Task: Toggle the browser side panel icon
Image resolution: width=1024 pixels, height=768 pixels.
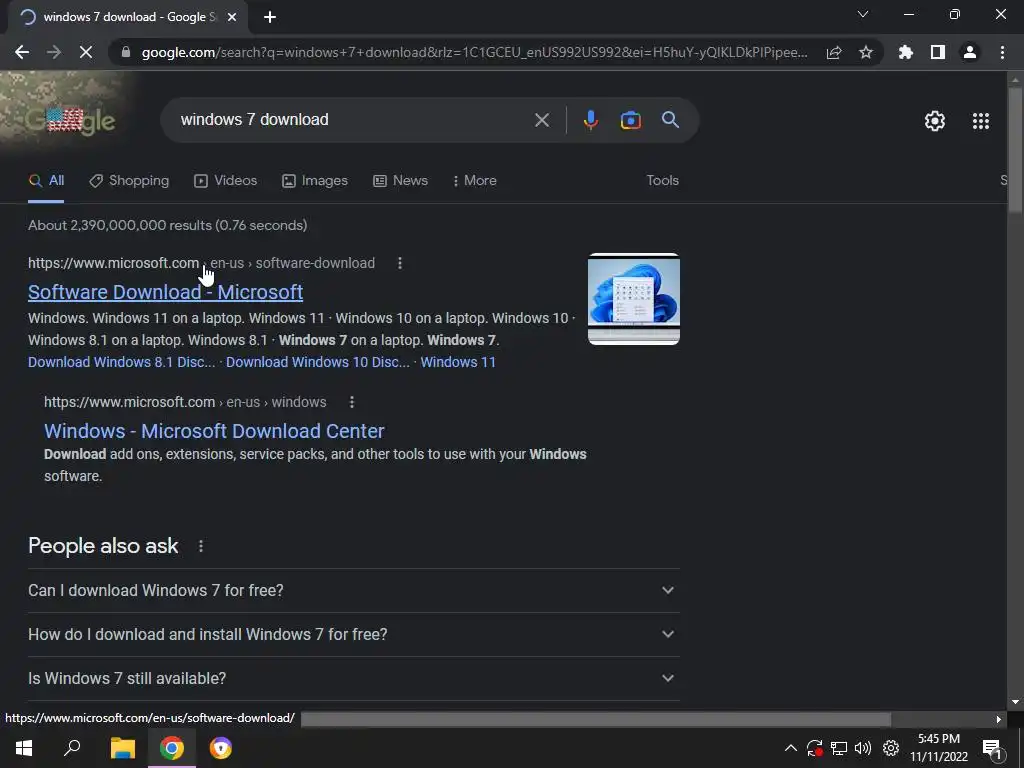Action: pos(938,52)
